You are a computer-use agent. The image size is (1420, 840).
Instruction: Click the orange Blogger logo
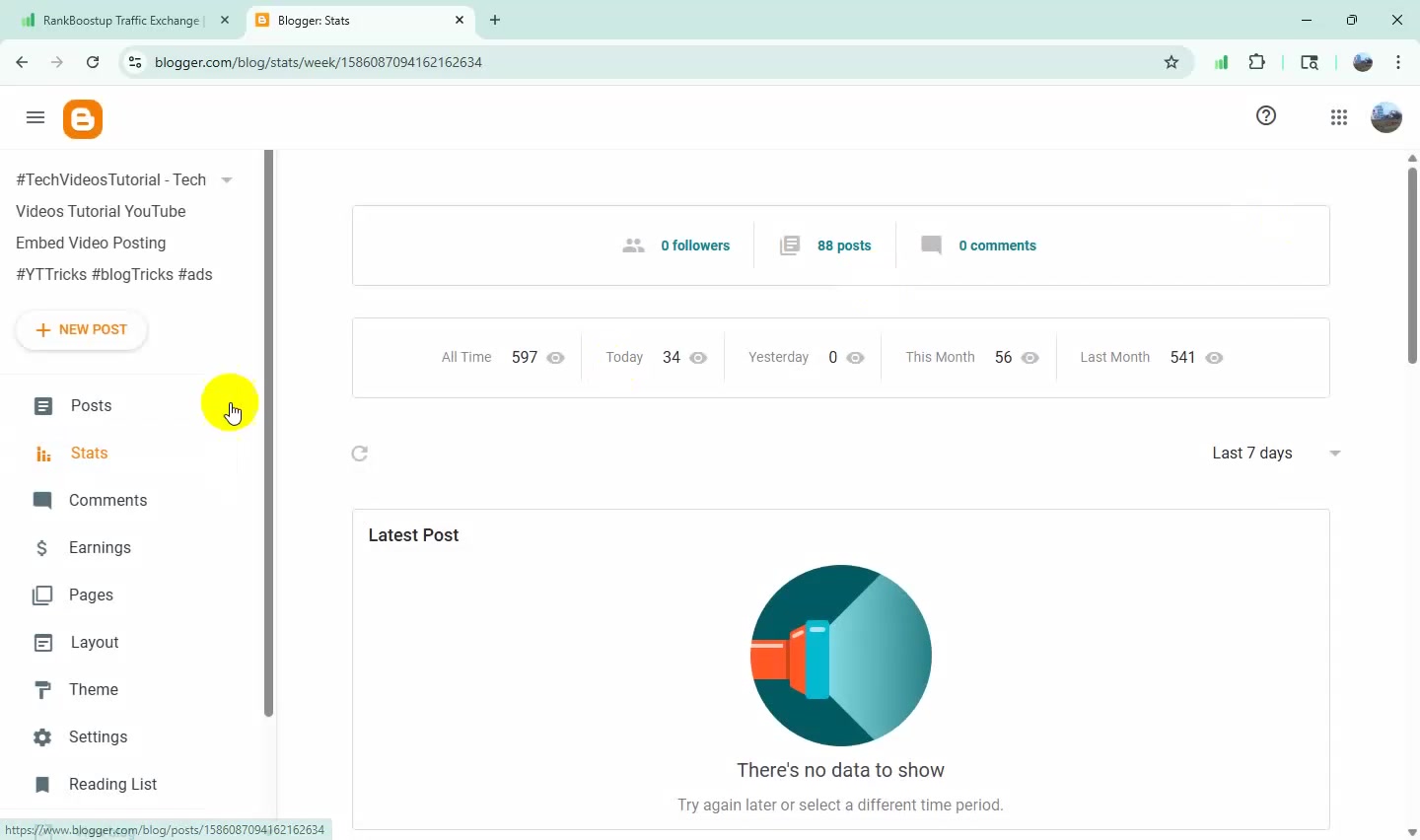pyautogui.click(x=83, y=119)
